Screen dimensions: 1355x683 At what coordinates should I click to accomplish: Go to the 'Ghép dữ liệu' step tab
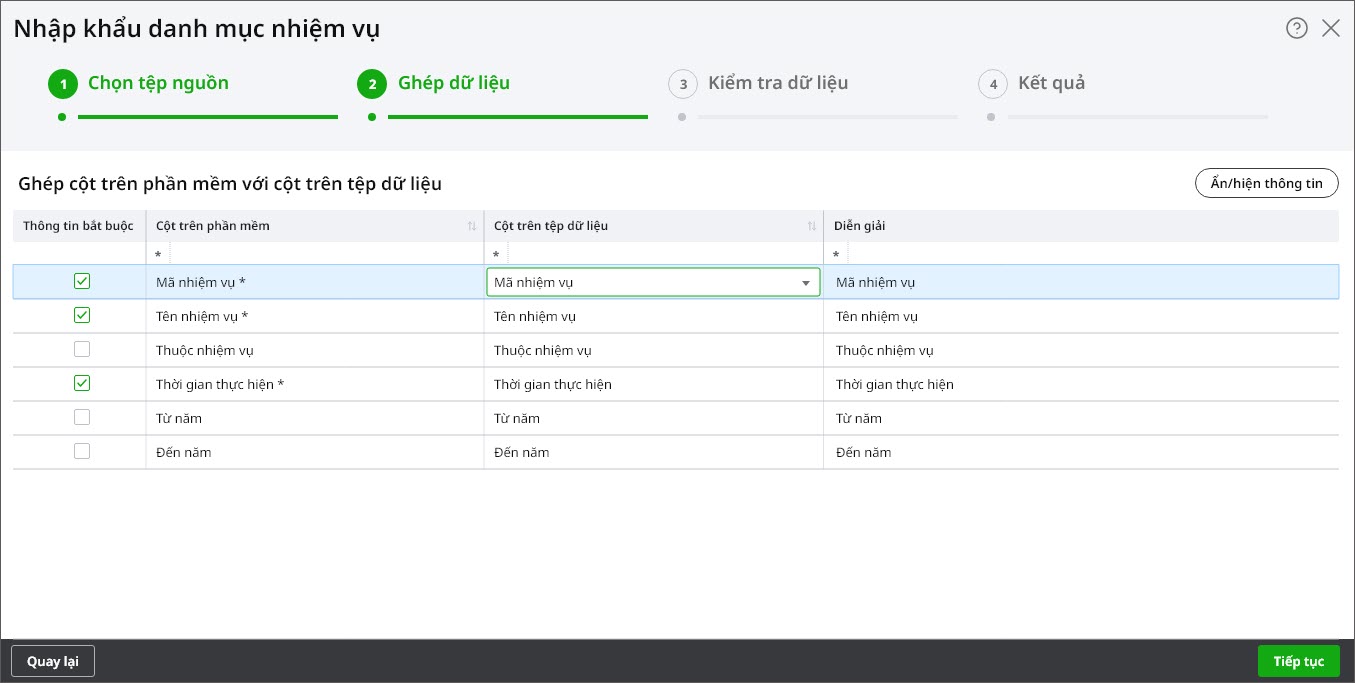click(x=453, y=83)
